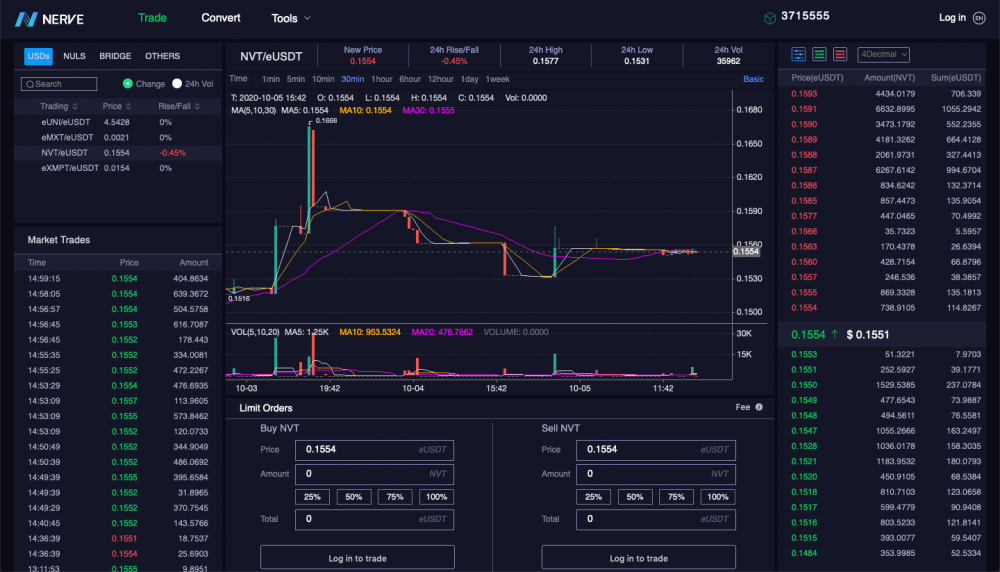This screenshot has width=1000, height=572.
Task: Click the Fee info icon
Action: 759,407
